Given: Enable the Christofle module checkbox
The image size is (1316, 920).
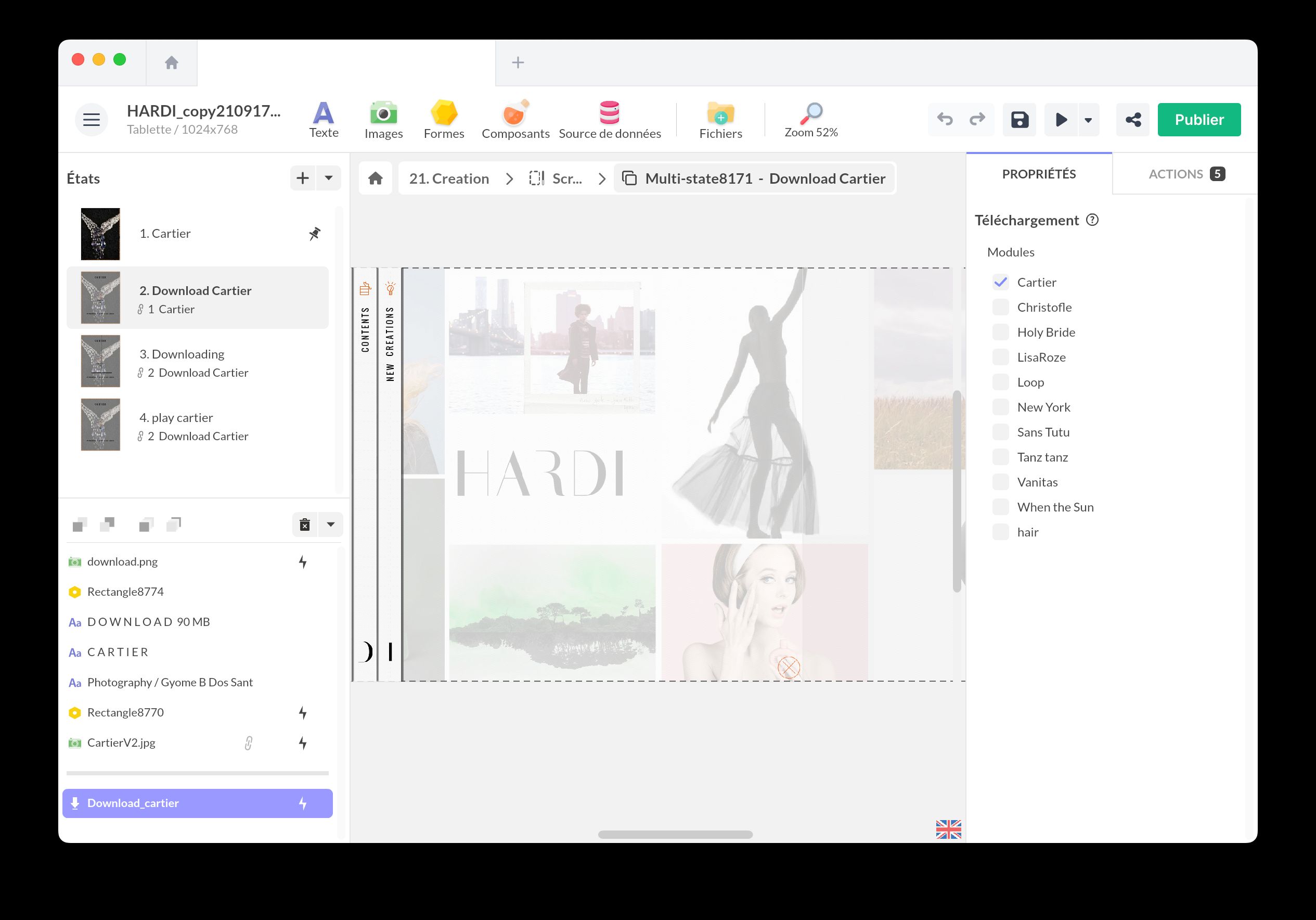Looking at the screenshot, I should [x=1001, y=307].
